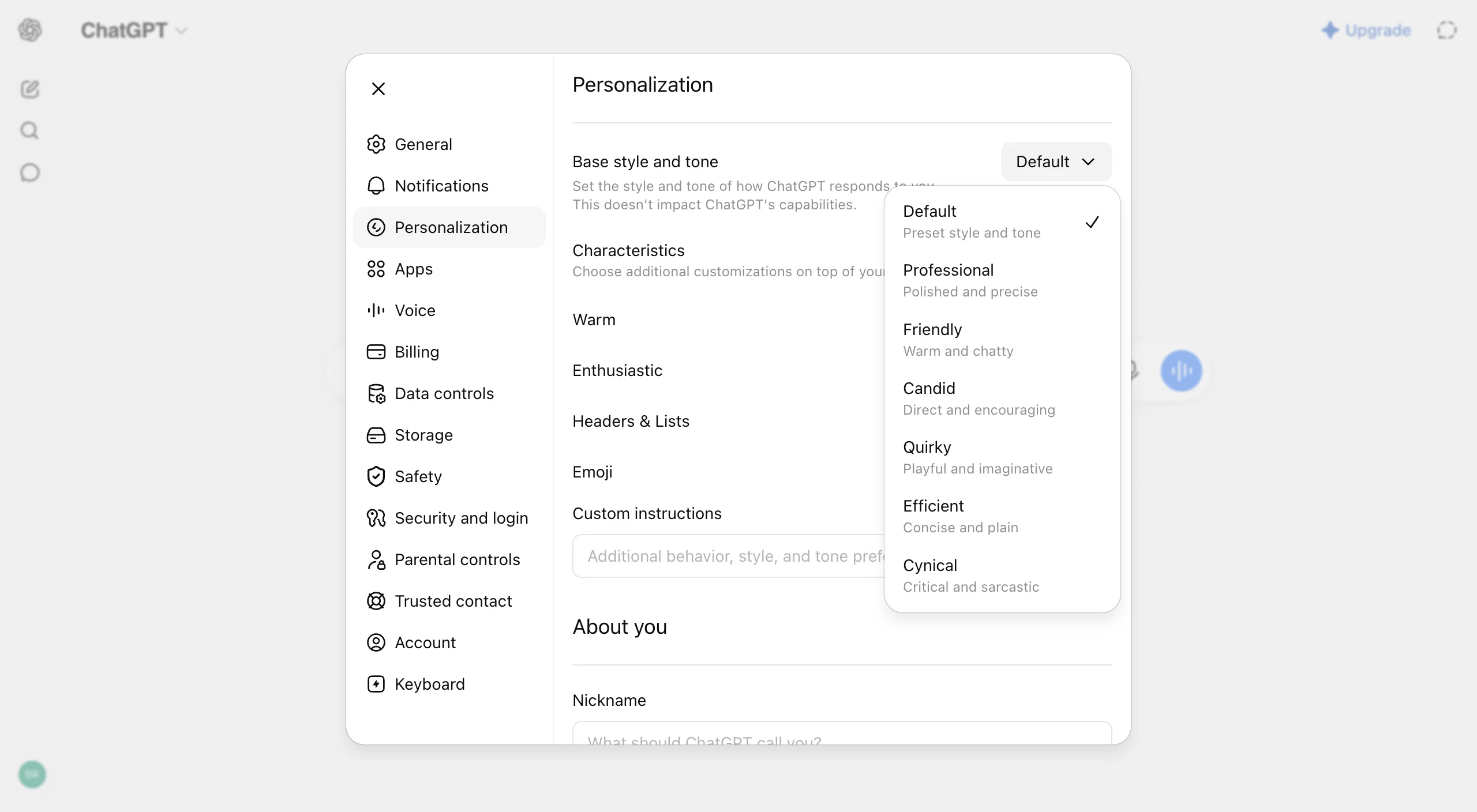Expand the ChatGPT model selector chevron
The image size is (1477, 812).
pyautogui.click(x=181, y=31)
